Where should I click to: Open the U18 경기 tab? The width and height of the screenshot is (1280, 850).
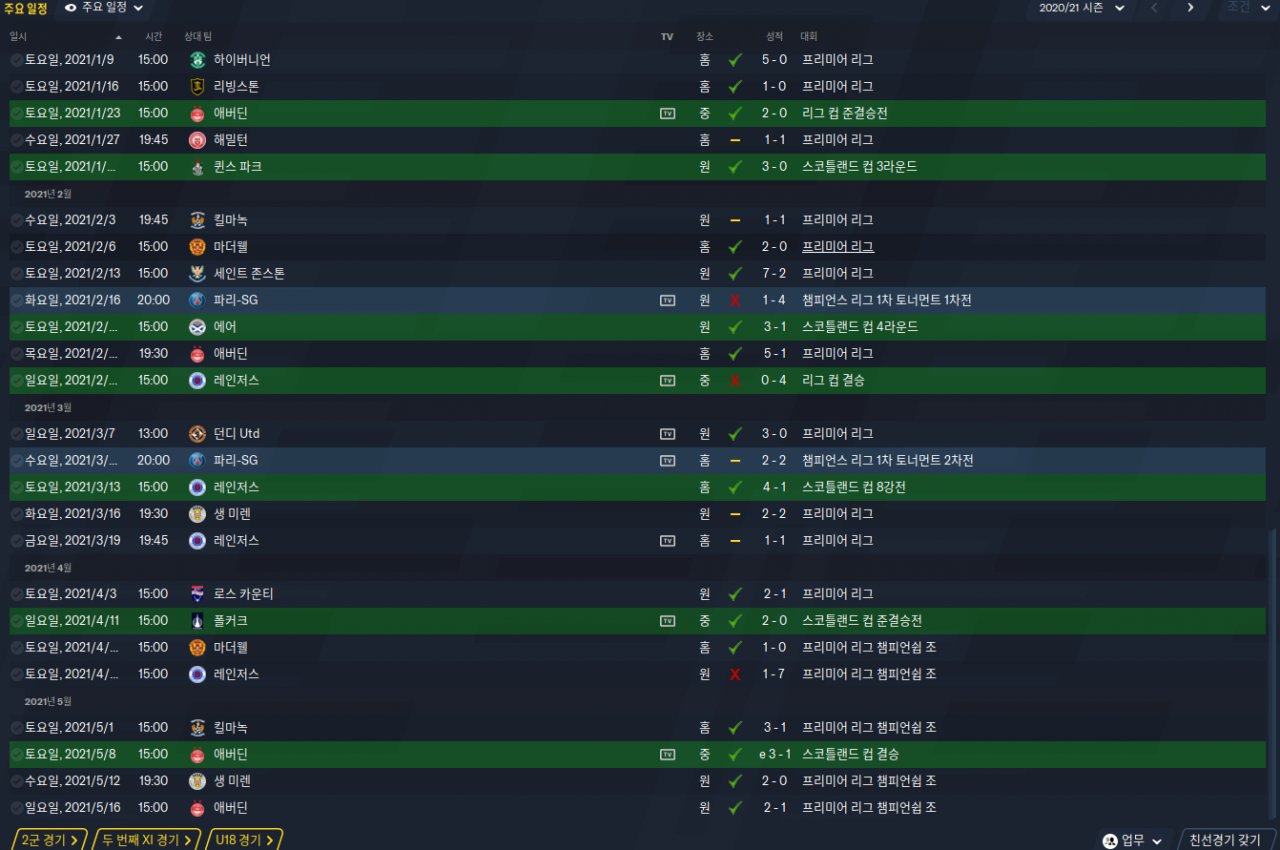click(x=244, y=840)
